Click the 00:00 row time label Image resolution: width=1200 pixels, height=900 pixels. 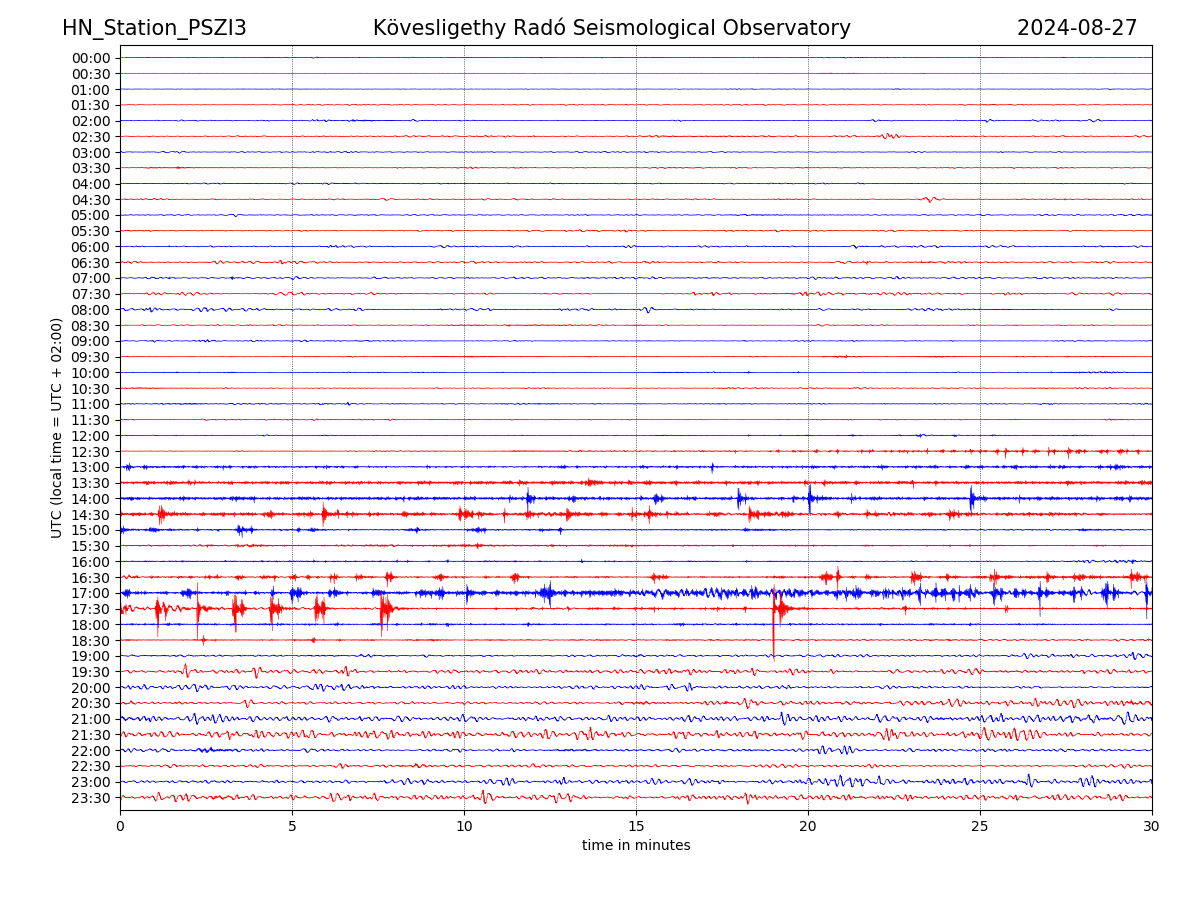coord(90,58)
